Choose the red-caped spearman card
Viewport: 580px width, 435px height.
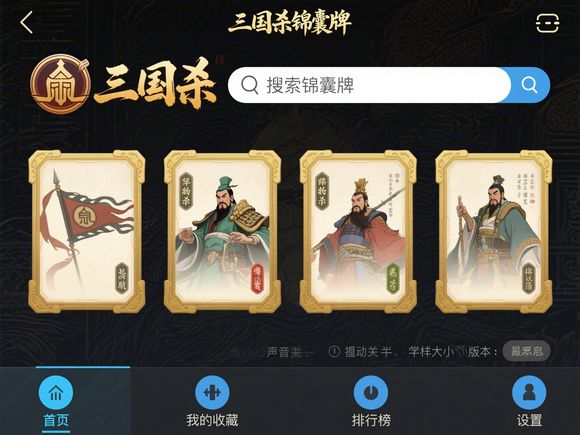358,232
